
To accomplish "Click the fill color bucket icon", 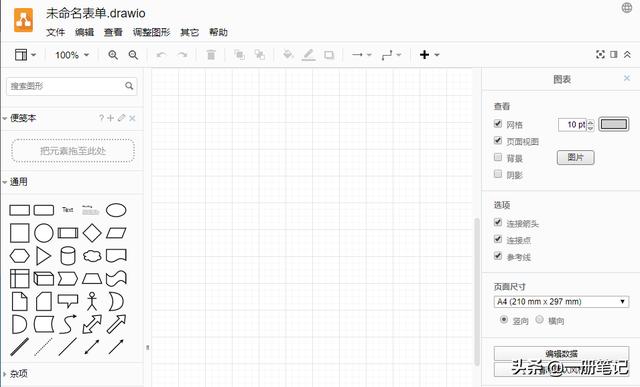I will point(288,55).
